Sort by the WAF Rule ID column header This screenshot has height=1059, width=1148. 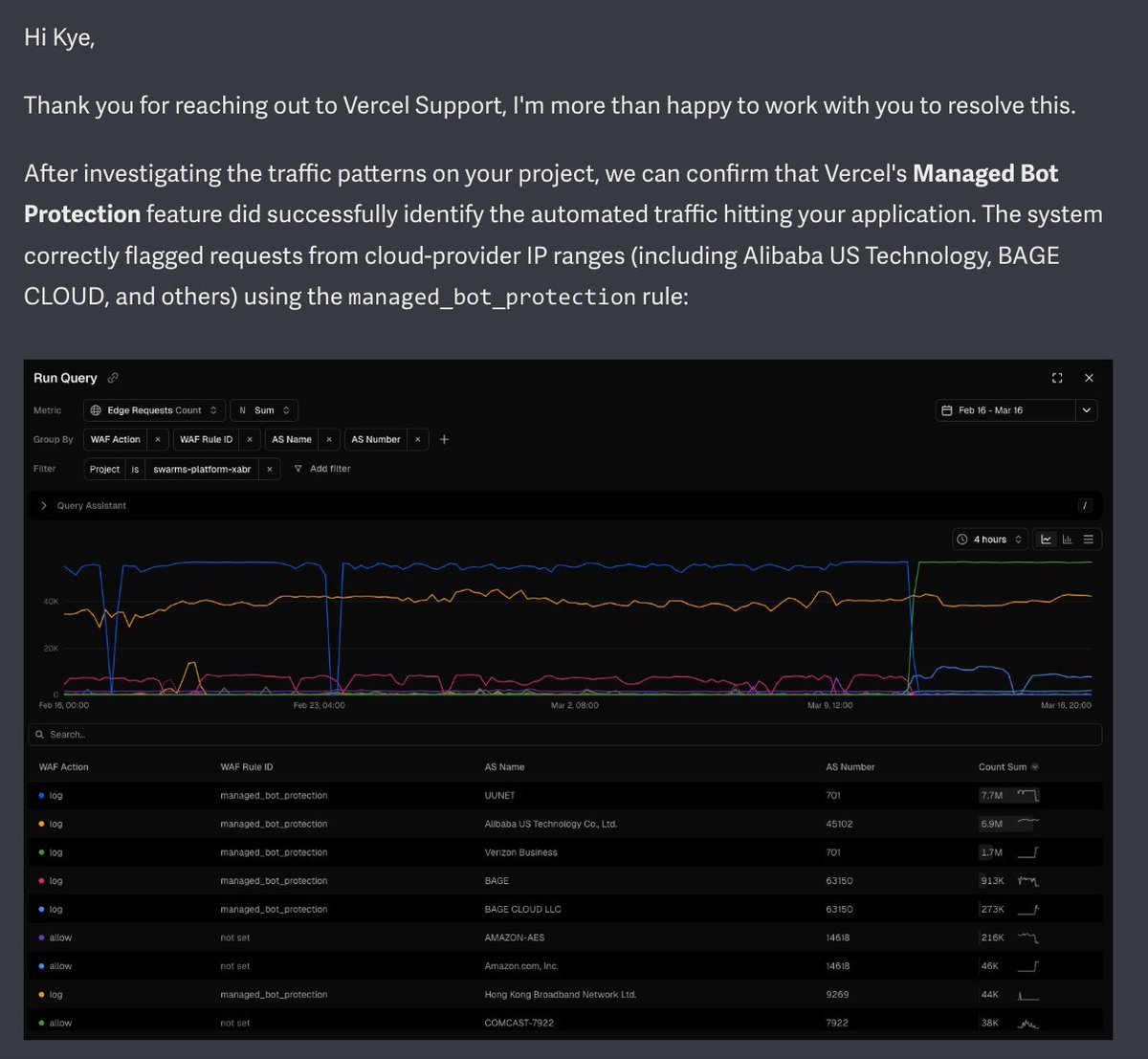pos(247,767)
